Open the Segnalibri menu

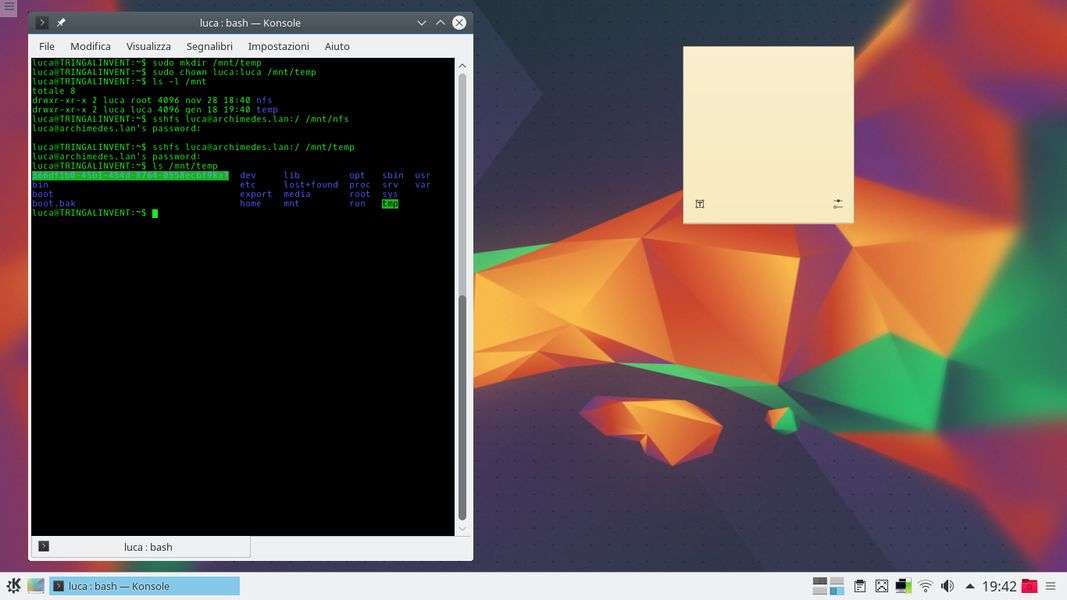tap(209, 46)
